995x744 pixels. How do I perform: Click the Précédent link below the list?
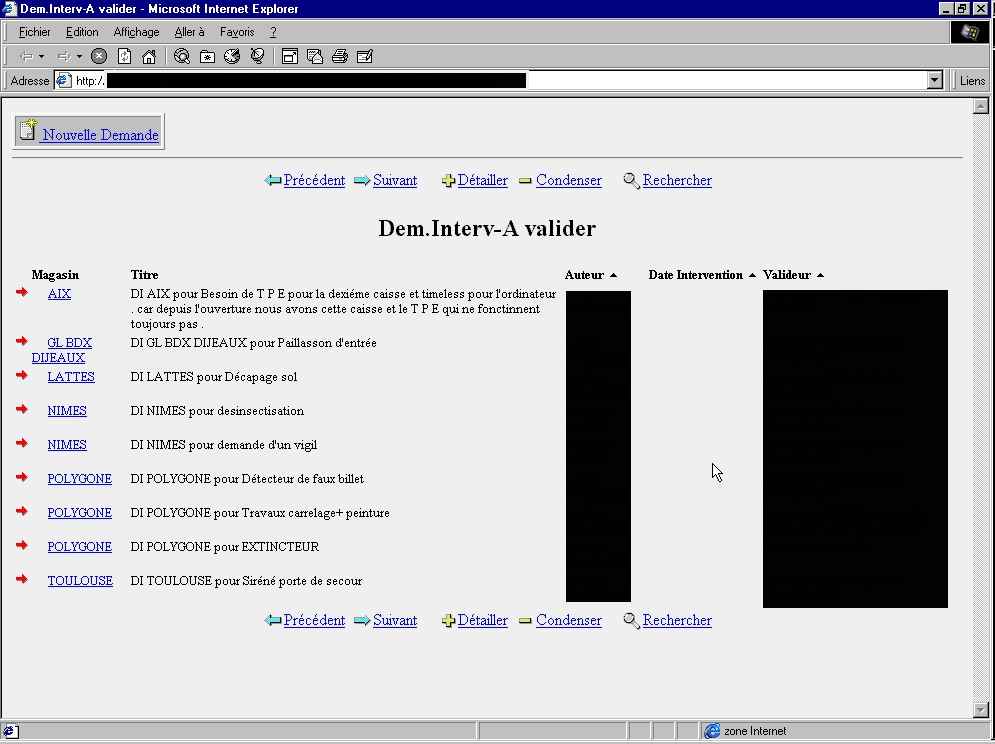tap(314, 620)
